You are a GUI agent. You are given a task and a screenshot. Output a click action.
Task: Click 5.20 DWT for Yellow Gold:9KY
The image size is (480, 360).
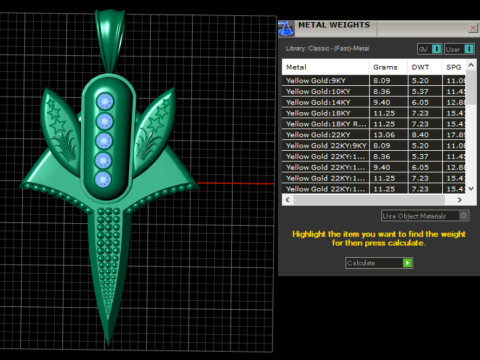tap(420, 80)
